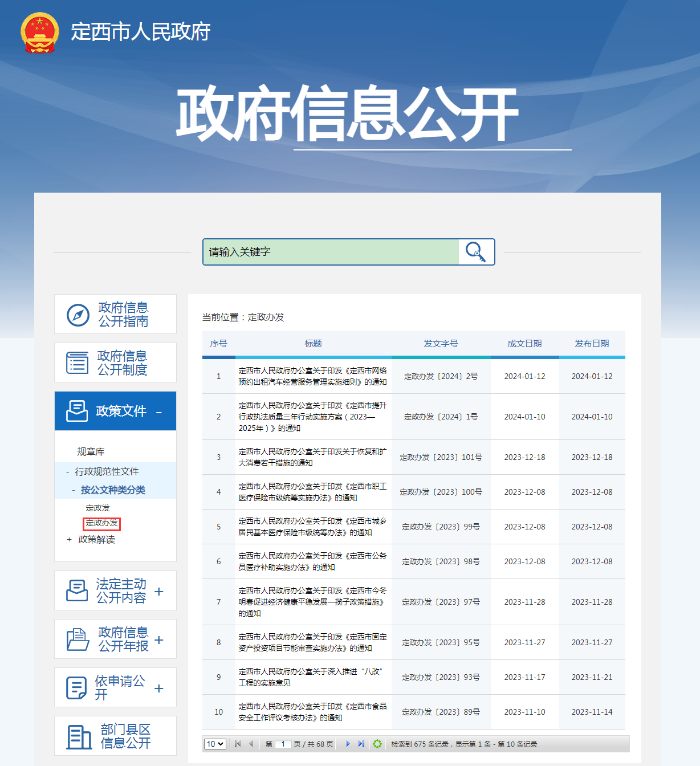Click the green refresh icon in pagination
The width and height of the screenshot is (700, 766).
pyautogui.click(x=377, y=744)
